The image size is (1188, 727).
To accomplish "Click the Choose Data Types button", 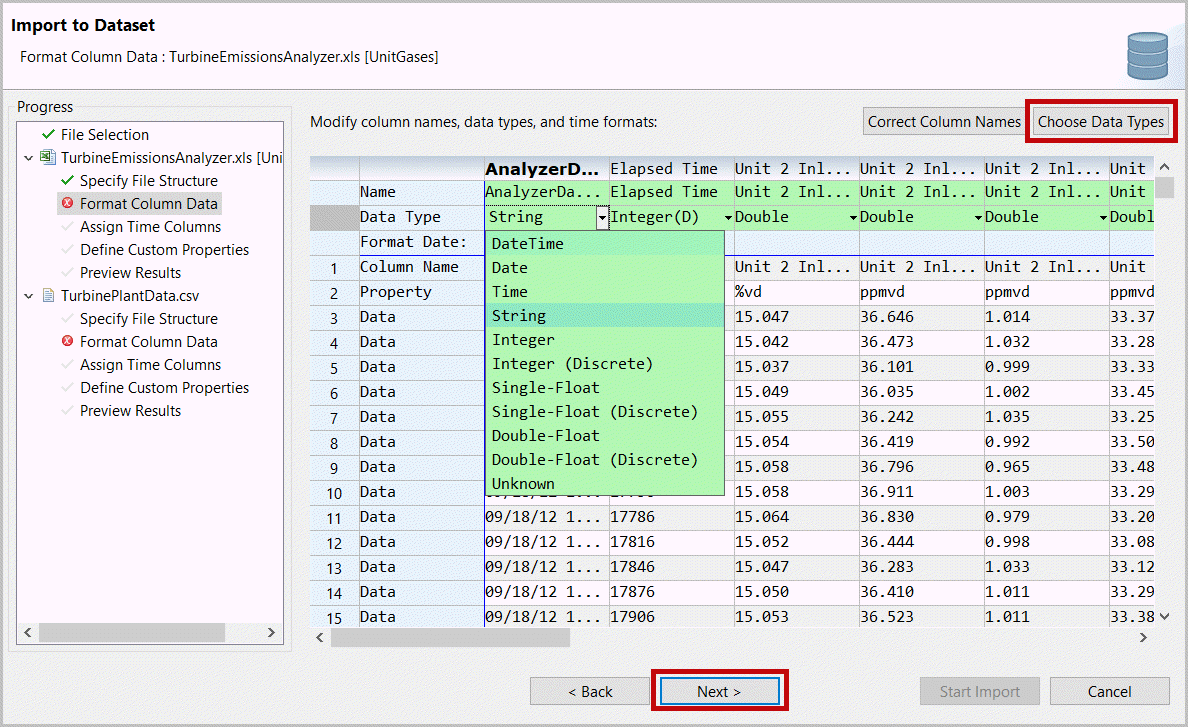I will pos(1101,122).
